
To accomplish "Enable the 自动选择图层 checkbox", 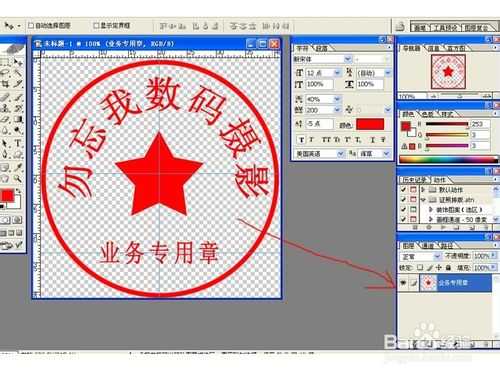I will (31, 25).
